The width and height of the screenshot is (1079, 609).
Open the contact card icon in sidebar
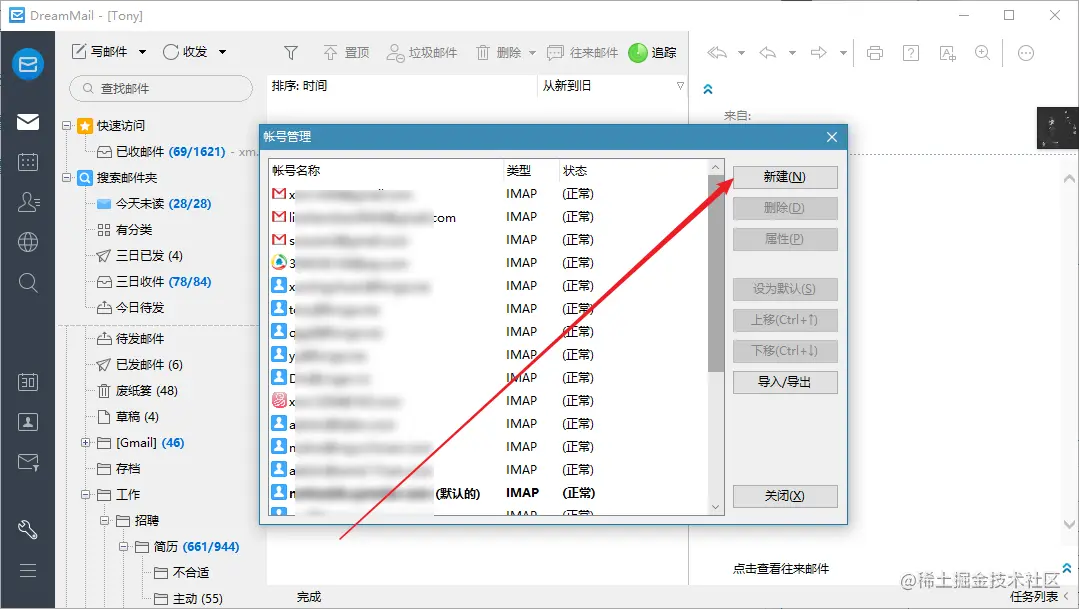(28, 422)
